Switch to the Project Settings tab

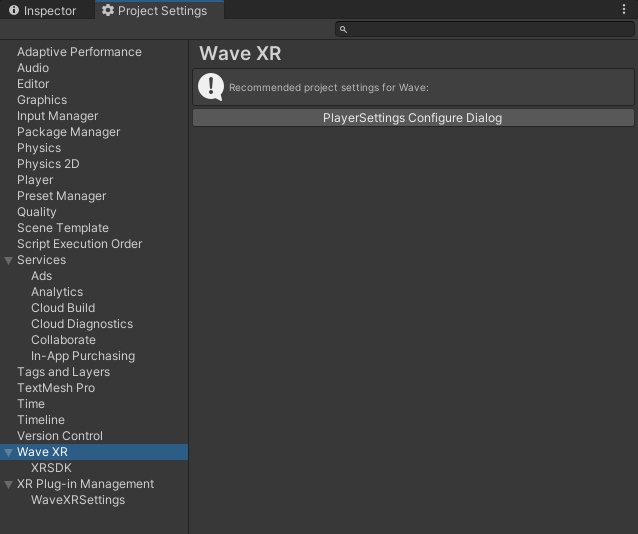pyautogui.click(x=159, y=10)
